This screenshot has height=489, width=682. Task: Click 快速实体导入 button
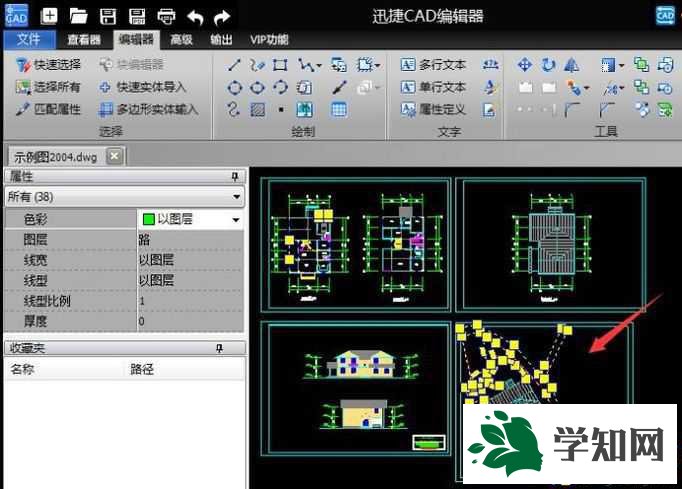coord(142,87)
